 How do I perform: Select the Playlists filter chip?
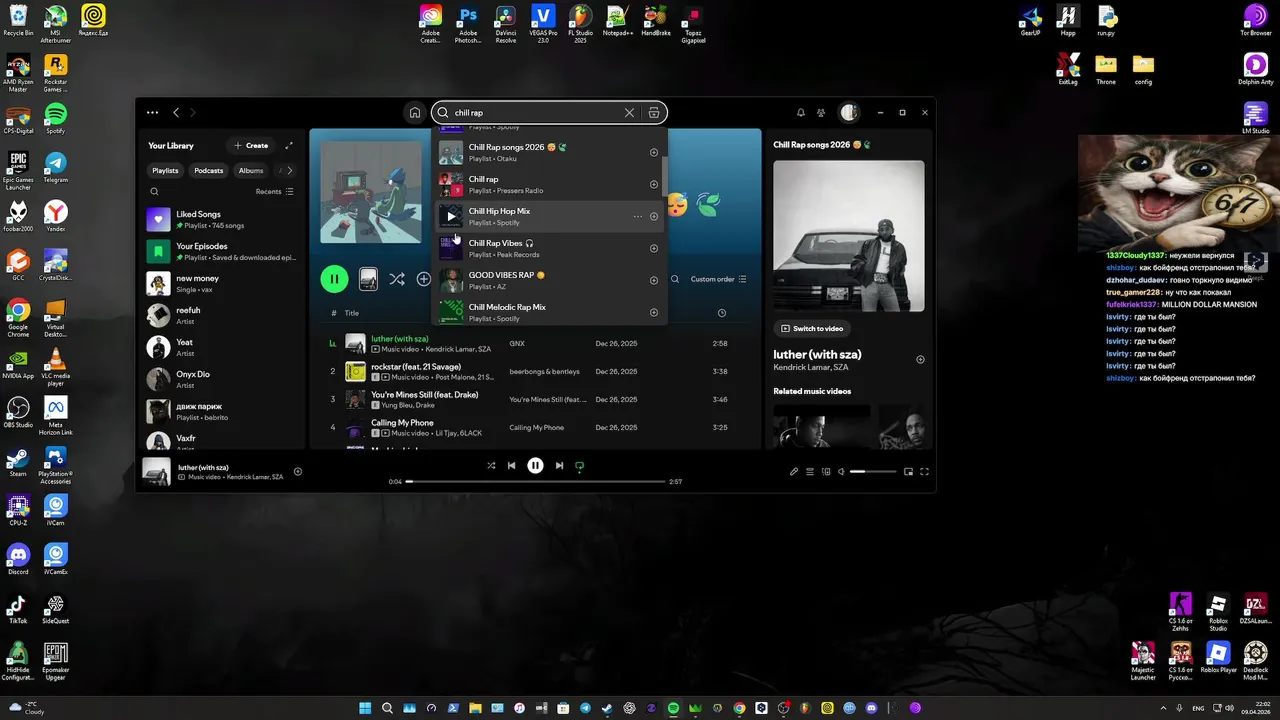point(165,171)
